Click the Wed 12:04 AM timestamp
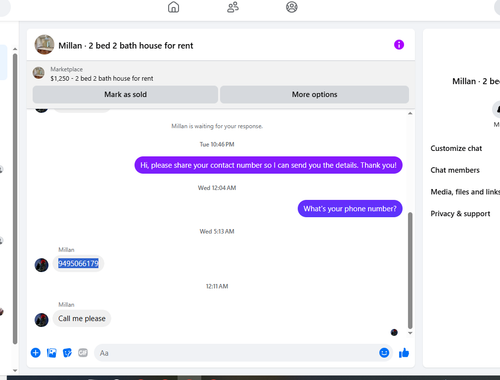The height and width of the screenshot is (380, 500). tap(217, 188)
